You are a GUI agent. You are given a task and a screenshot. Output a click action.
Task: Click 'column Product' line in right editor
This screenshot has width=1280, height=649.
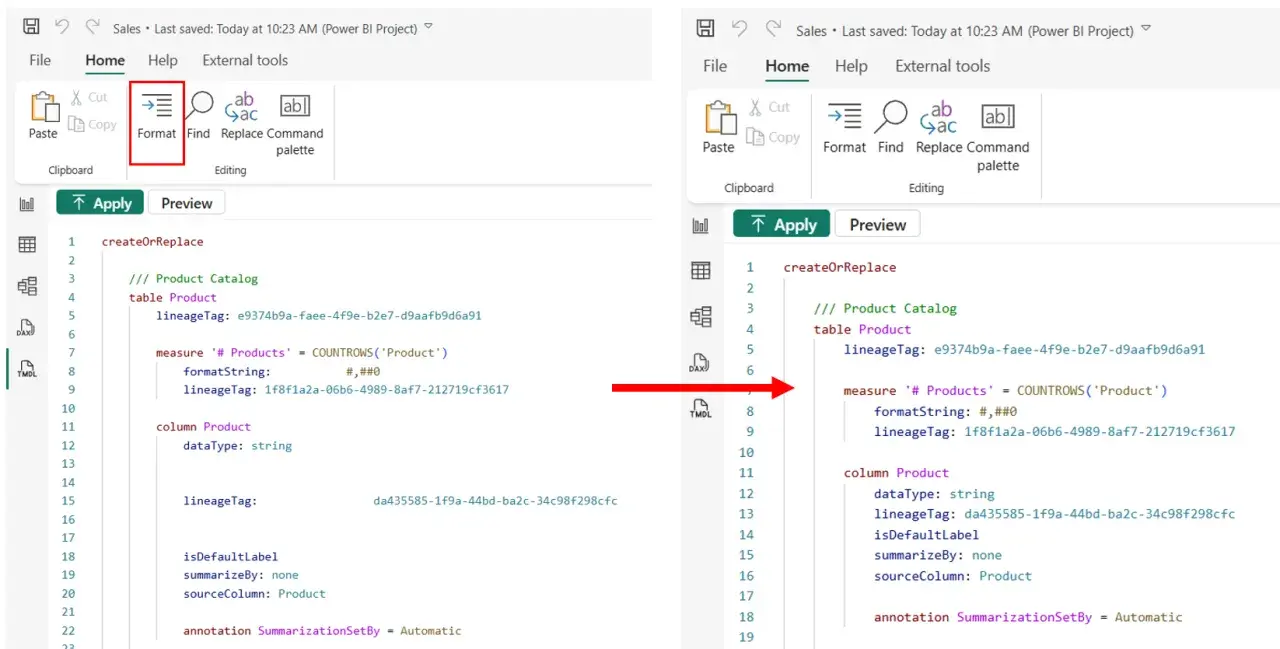[896, 472]
